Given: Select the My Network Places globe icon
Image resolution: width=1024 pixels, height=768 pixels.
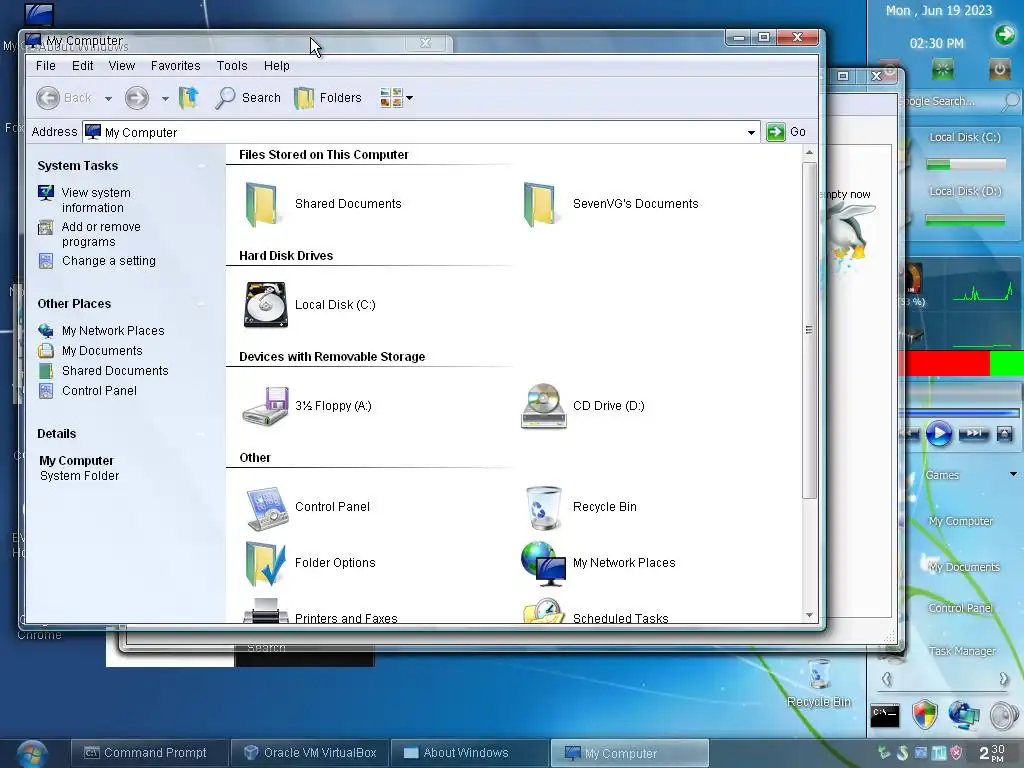Looking at the screenshot, I should point(543,563).
